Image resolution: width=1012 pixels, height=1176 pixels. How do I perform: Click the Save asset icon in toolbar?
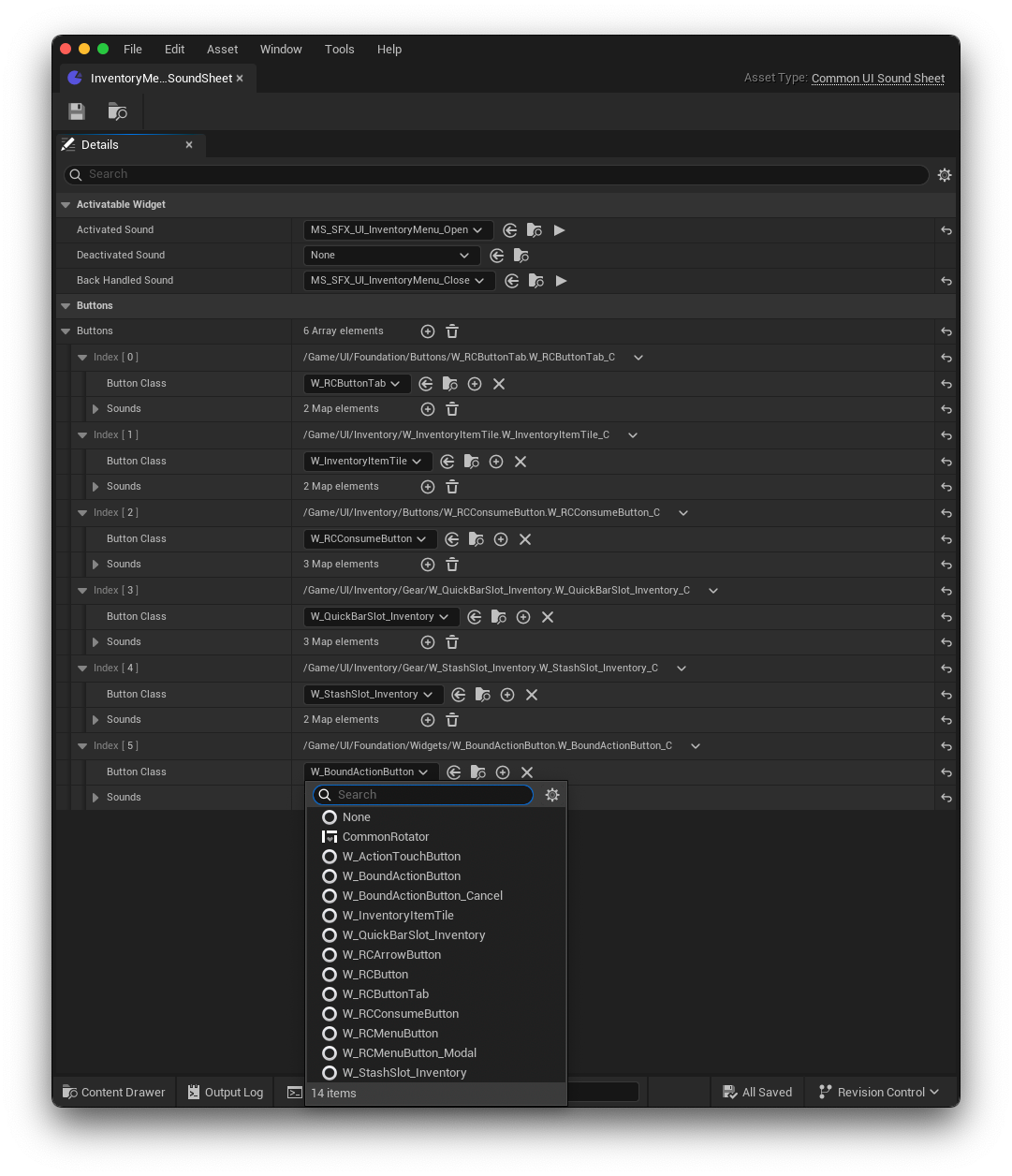point(77,111)
